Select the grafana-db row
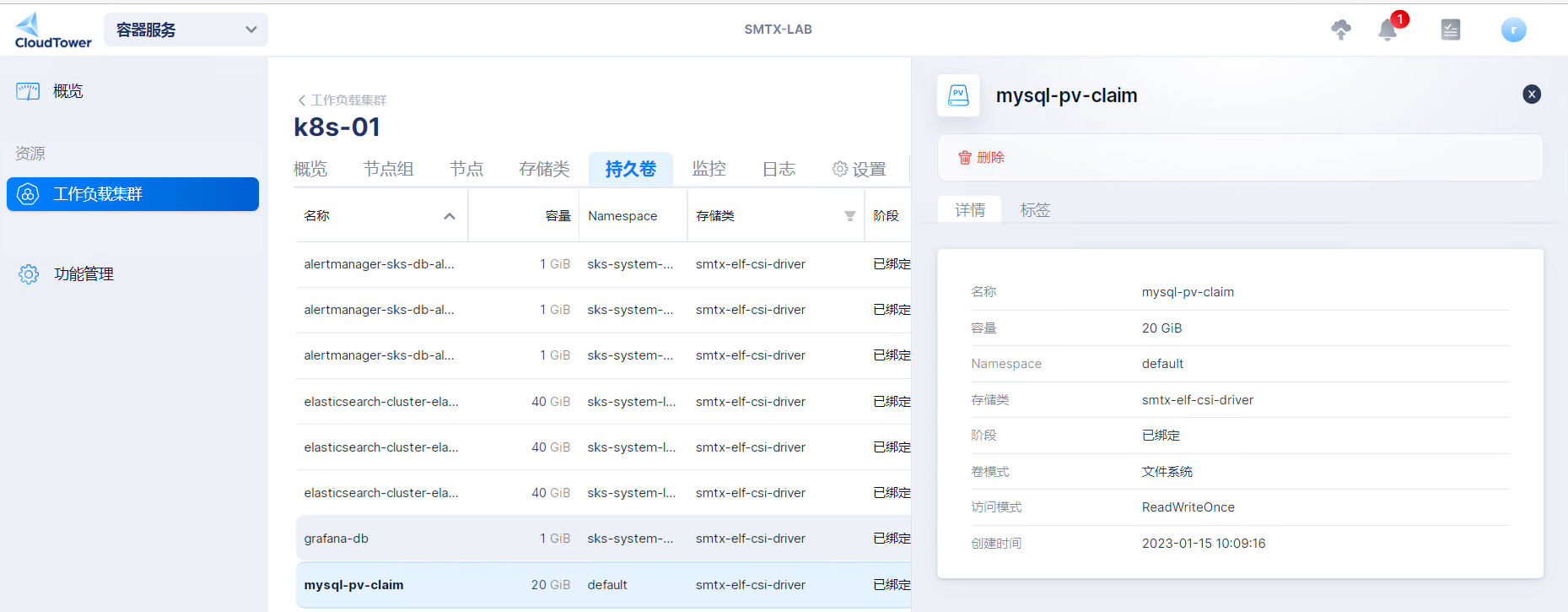1568x612 pixels. (603, 539)
